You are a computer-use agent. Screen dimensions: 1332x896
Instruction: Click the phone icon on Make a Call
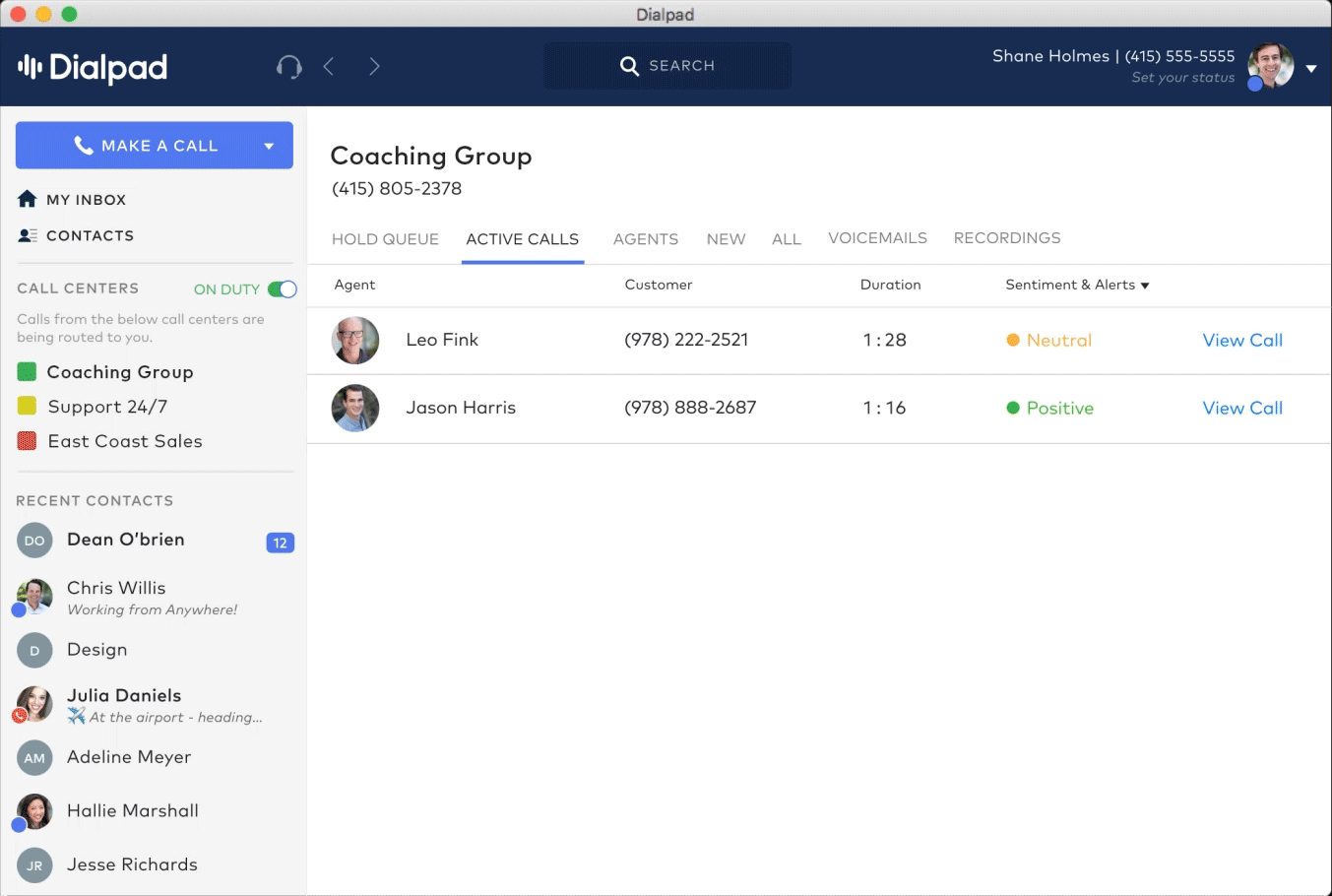tap(84, 146)
